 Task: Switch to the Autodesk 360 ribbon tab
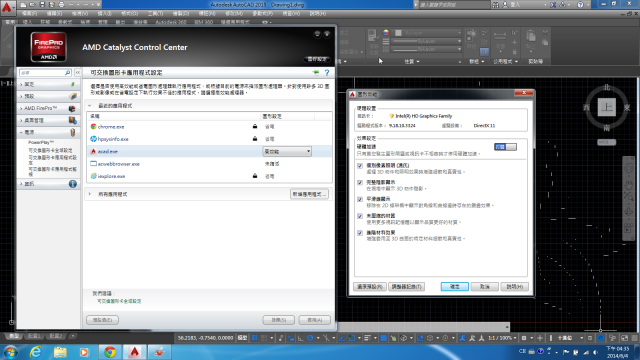point(171,22)
